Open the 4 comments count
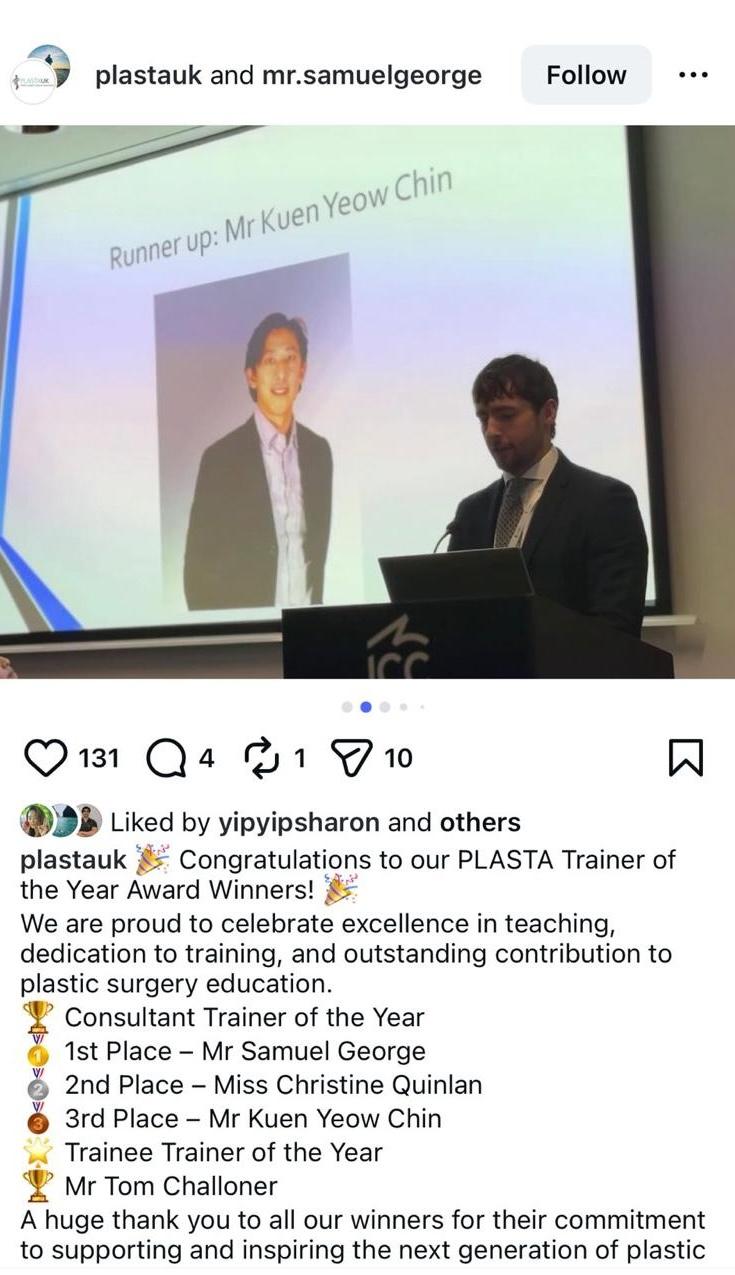The height and width of the screenshot is (1275, 735). click(x=206, y=759)
